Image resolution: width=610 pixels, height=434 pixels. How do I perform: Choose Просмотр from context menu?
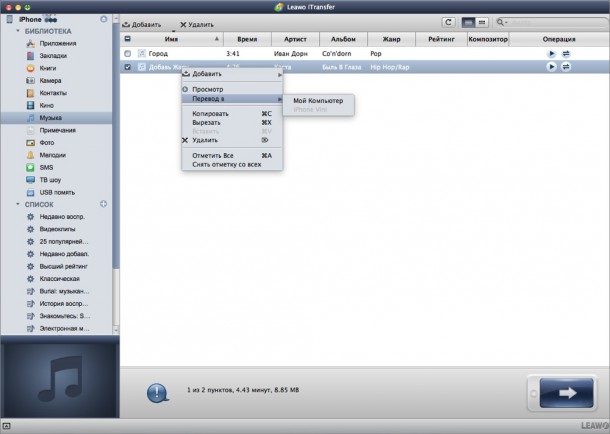click(x=232, y=89)
